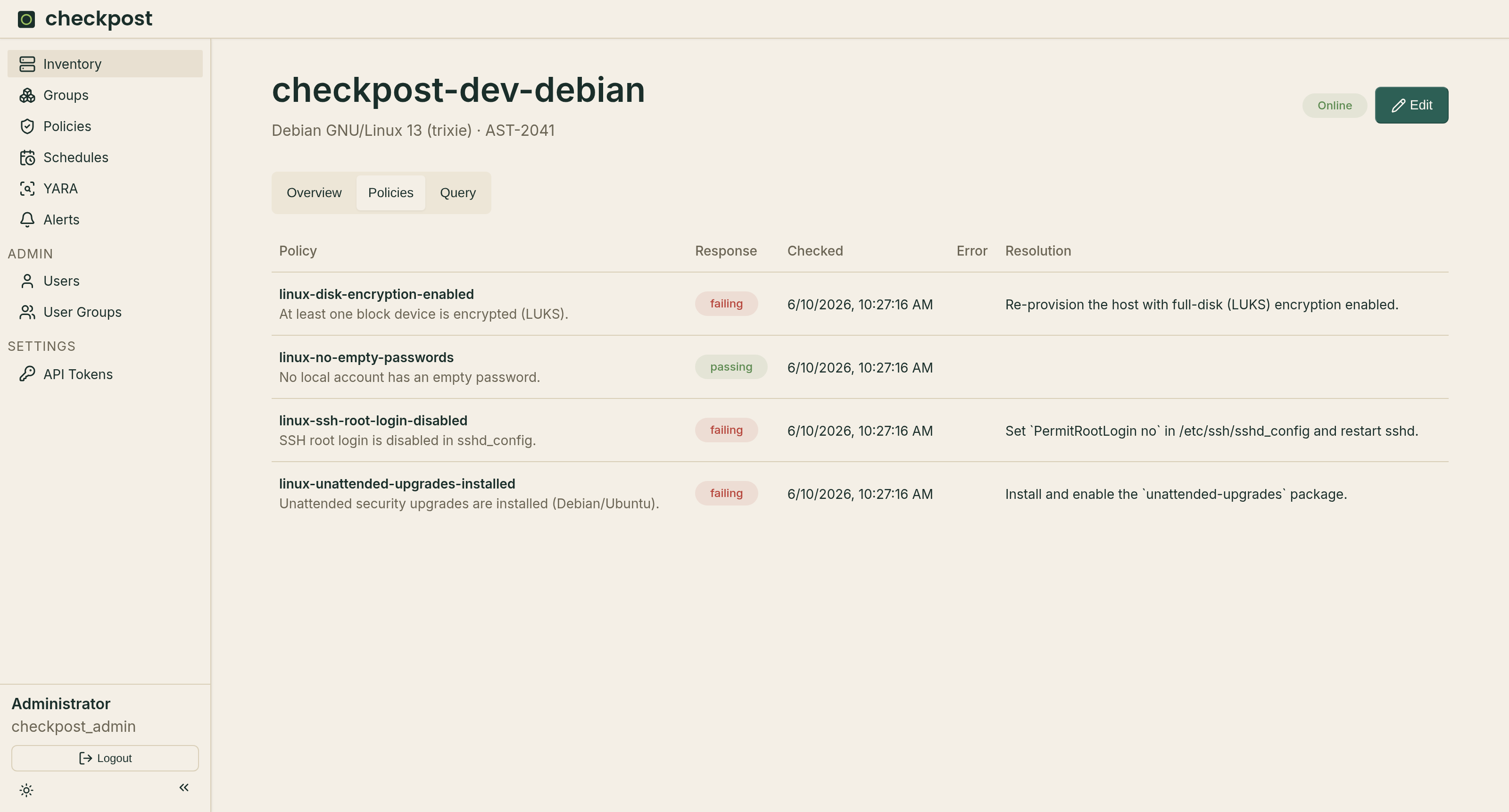The image size is (1509, 812).
Task: Open linux-disk-encryption-enabled policy
Action: [376, 294]
